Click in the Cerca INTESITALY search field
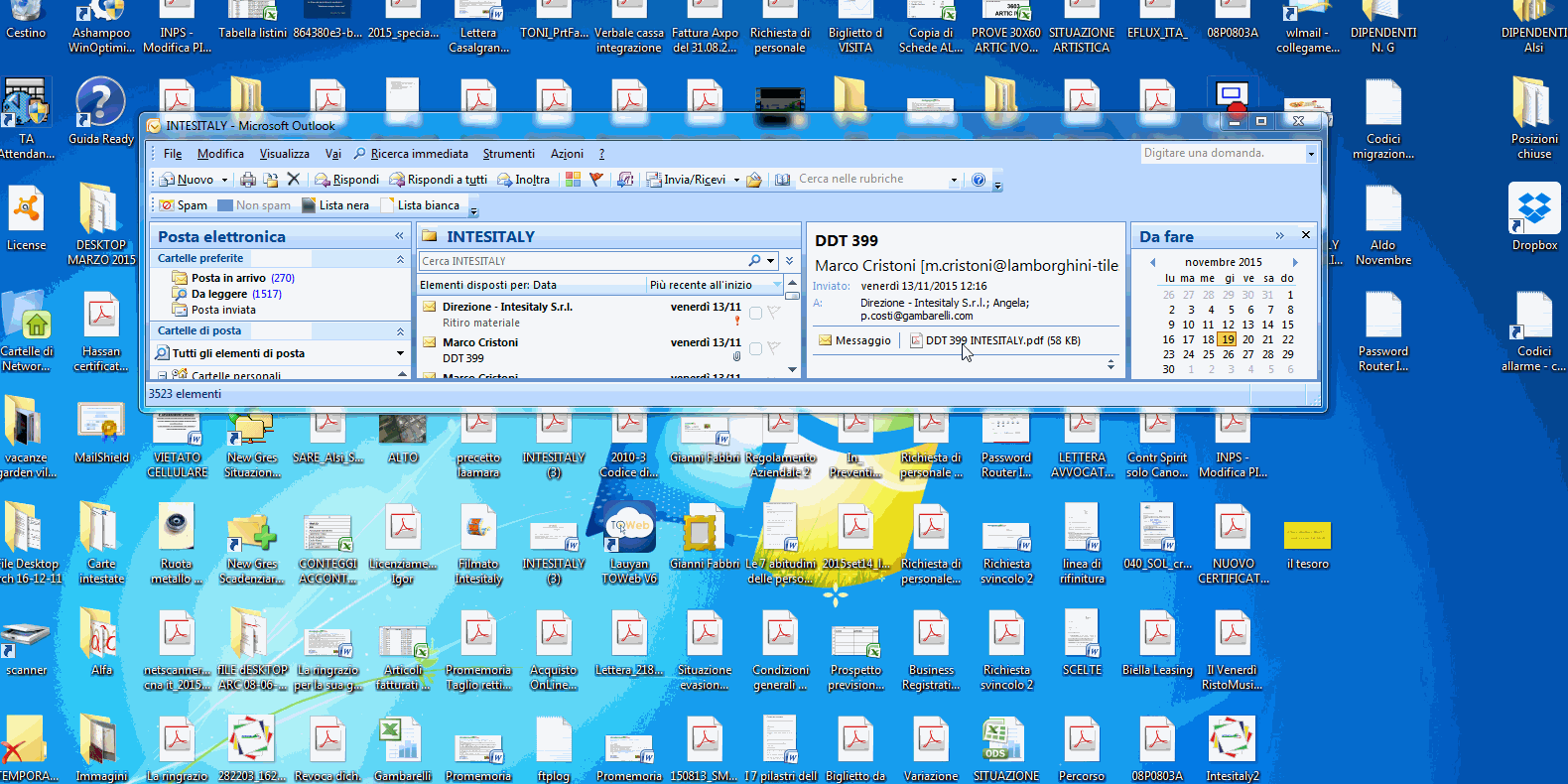Screen dimensions: 1568x784 [584, 261]
